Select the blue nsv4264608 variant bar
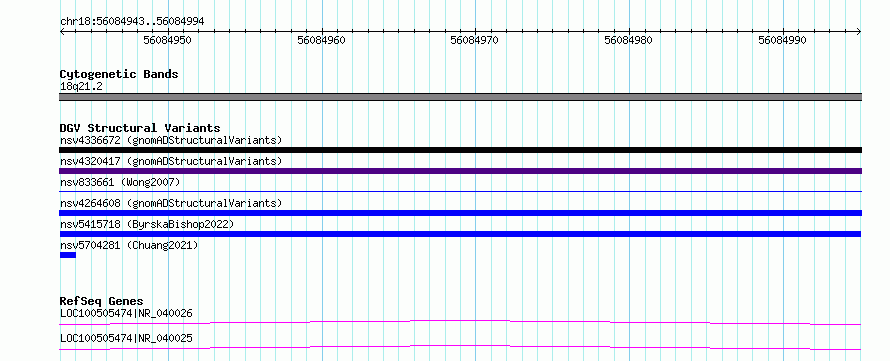This screenshot has height=361, width=890. pos(460,213)
